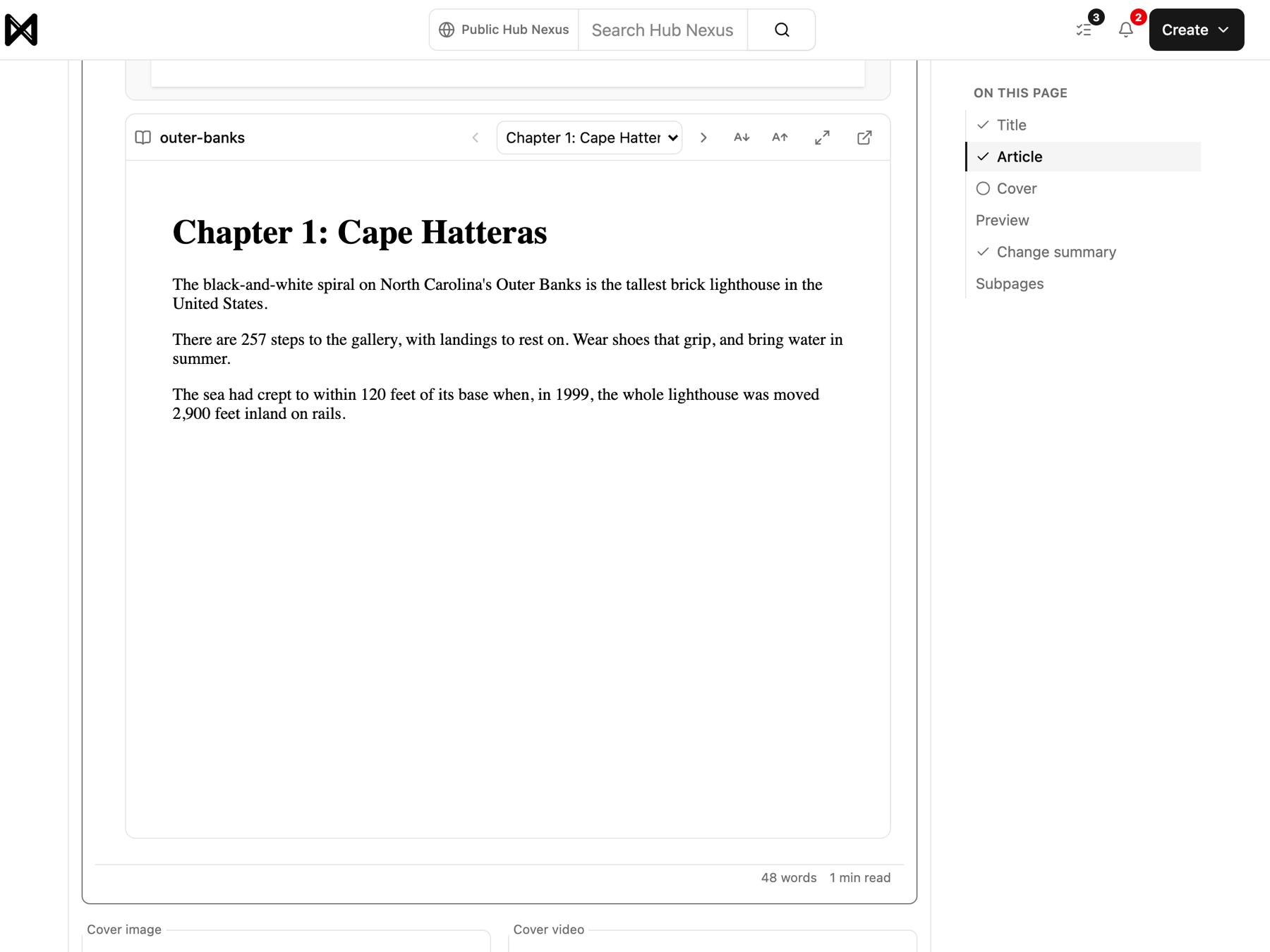Screen dimensions: 1270x952
Task: Increase reader font size
Action: tap(780, 138)
